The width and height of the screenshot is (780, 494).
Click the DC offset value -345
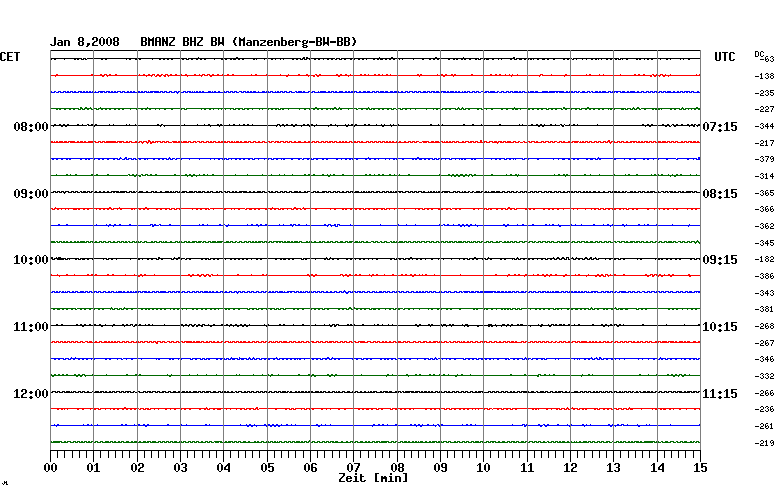coord(765,243)
